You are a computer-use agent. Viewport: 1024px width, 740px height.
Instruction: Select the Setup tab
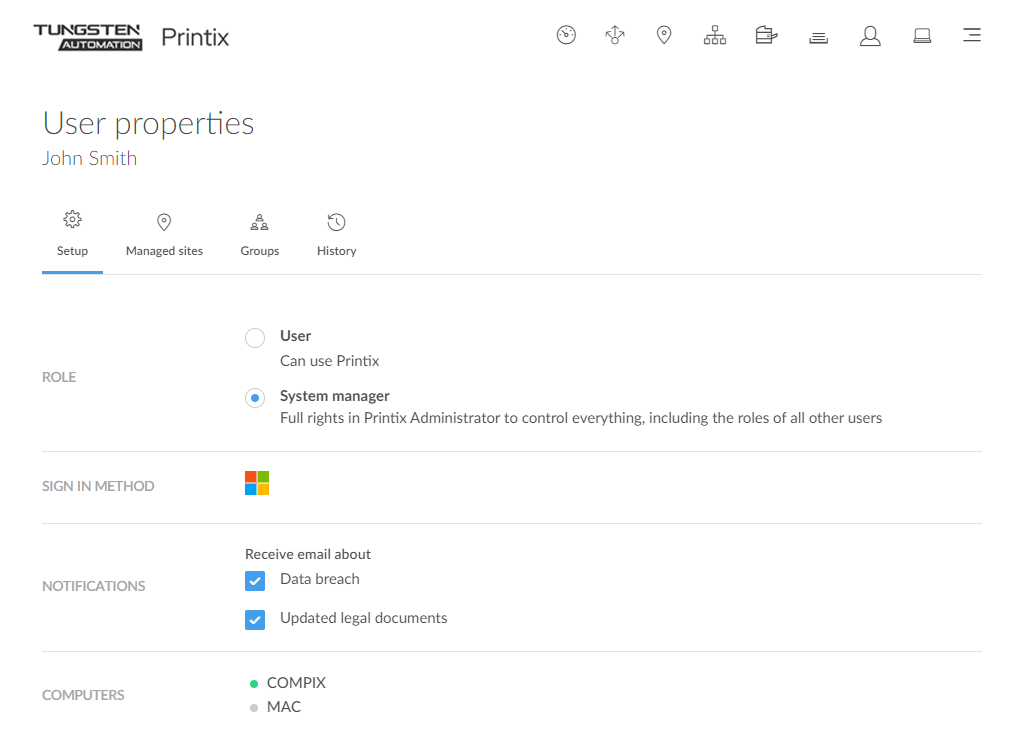coord(72,235)
